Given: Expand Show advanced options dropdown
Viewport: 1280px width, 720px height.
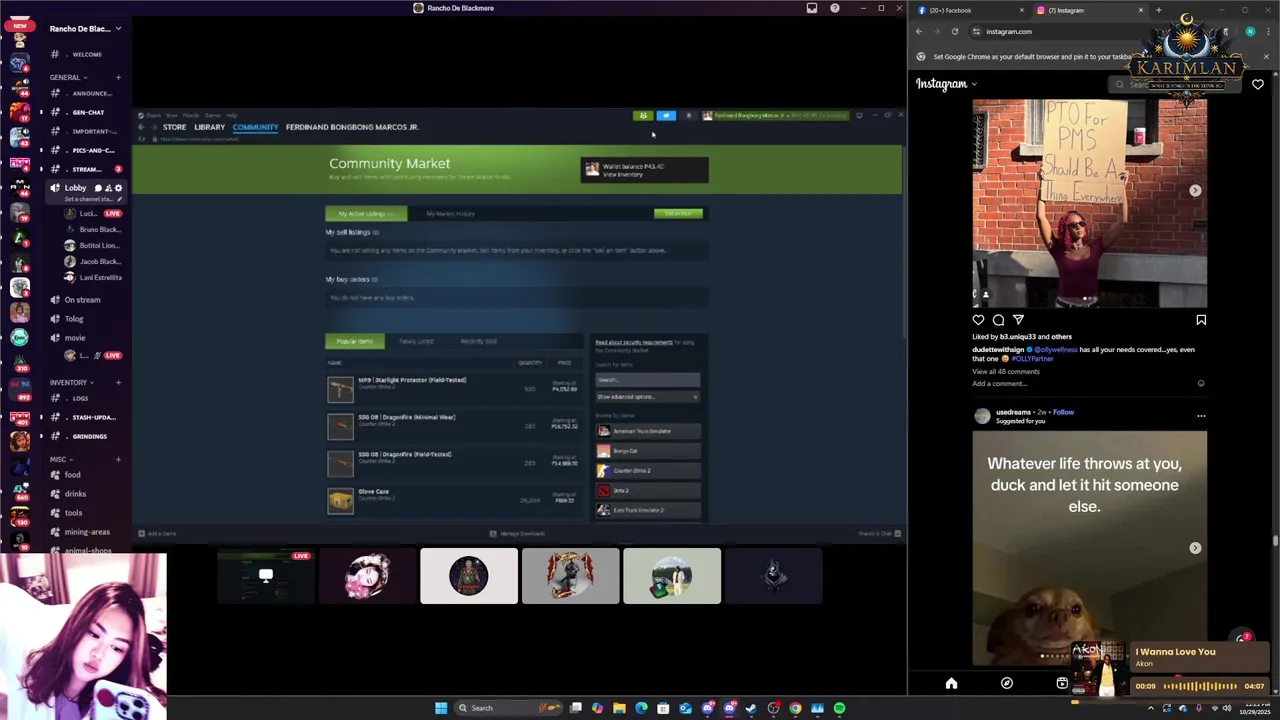Looking at the screenshot, I should 648,396.
